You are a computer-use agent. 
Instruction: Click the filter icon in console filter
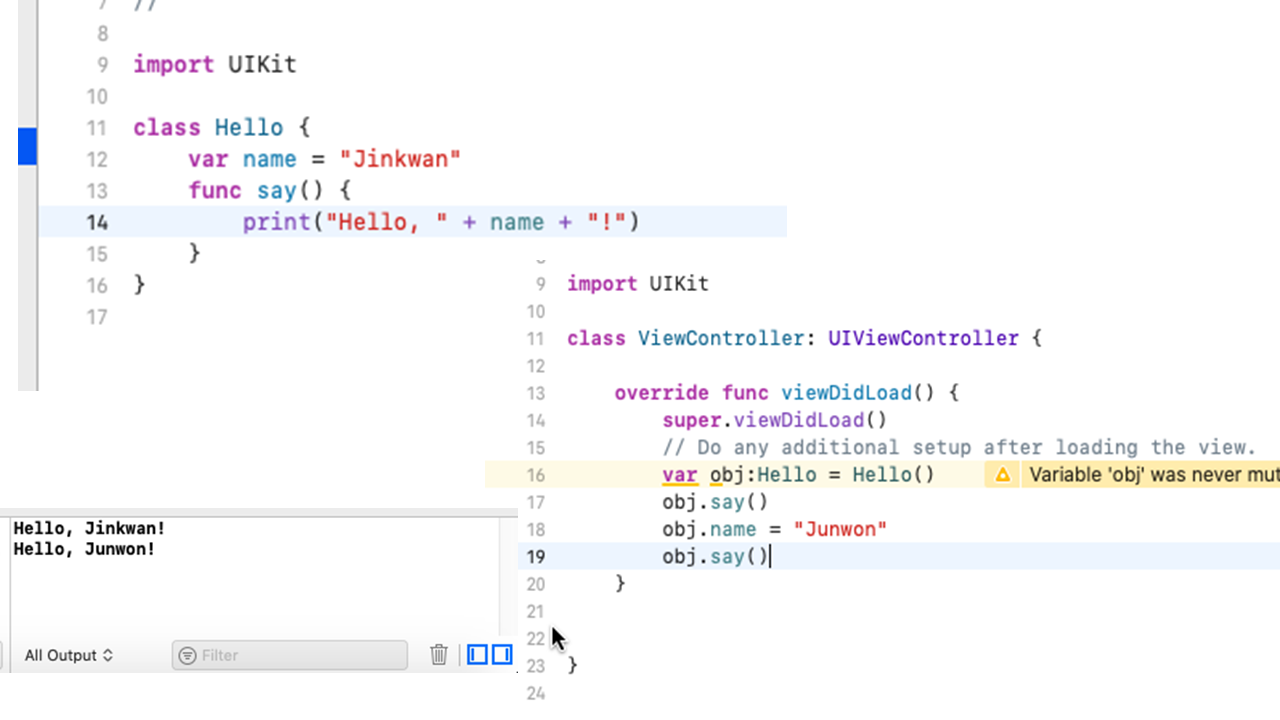click(x=187, y=656)
